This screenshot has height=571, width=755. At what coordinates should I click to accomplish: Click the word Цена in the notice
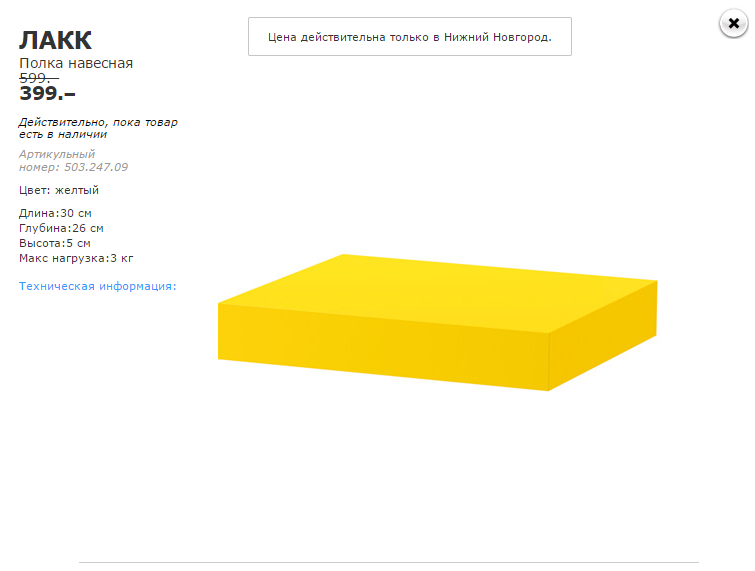pos(285,37)
